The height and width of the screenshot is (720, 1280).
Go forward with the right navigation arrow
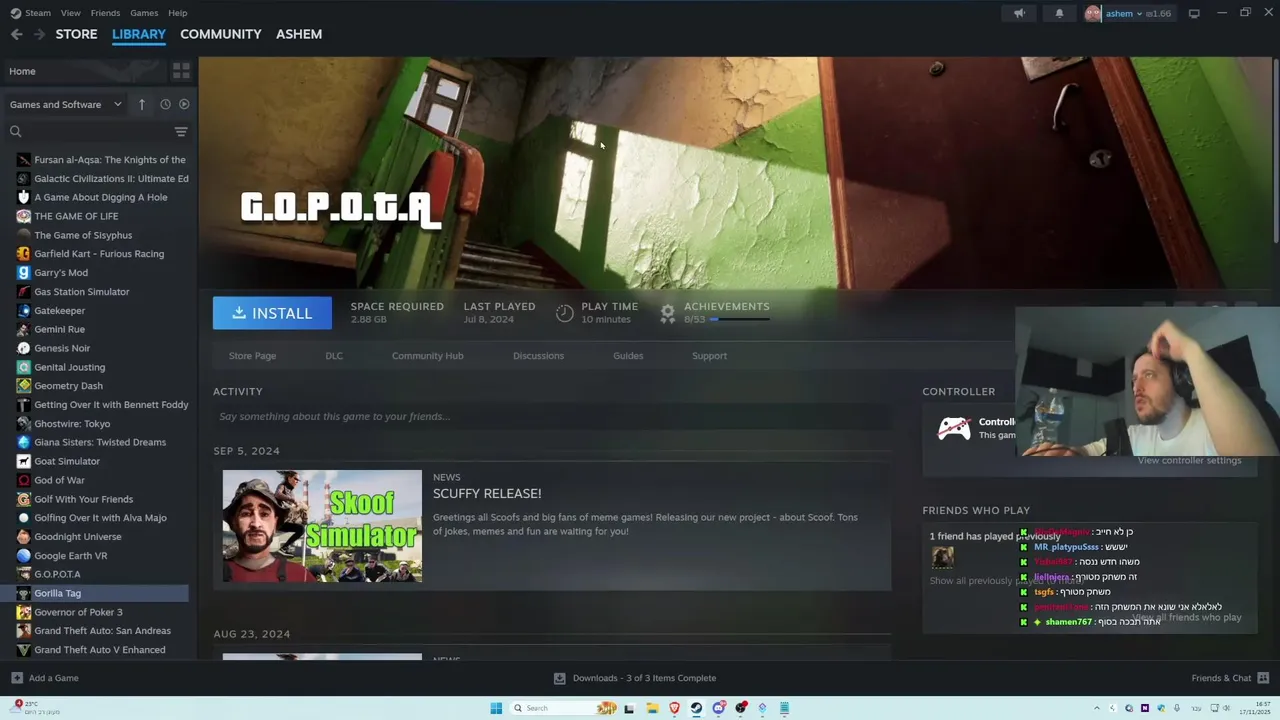pyautogui.click(x=39, y=34)
